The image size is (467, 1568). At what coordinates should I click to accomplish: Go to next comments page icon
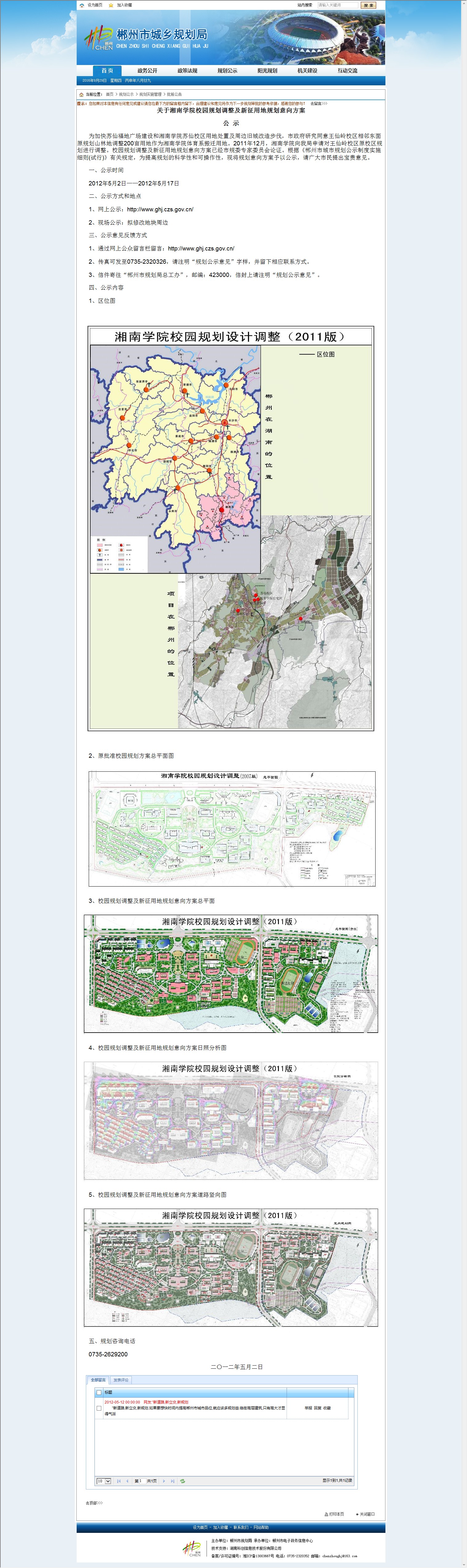(x=163, y=1481)
